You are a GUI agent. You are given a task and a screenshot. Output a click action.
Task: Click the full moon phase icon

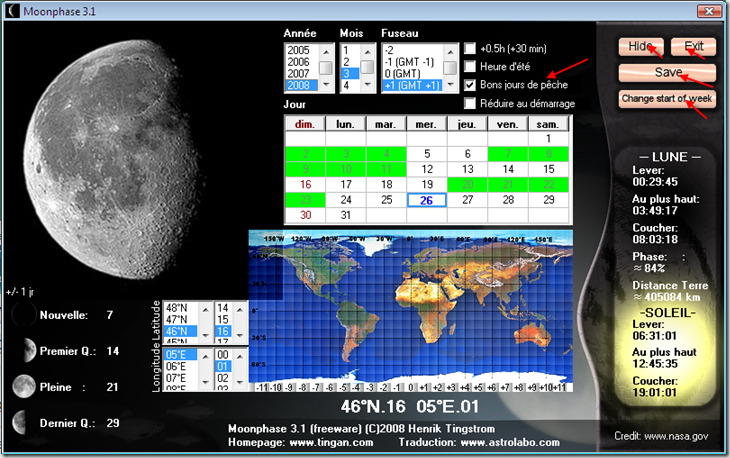point(23,387)
